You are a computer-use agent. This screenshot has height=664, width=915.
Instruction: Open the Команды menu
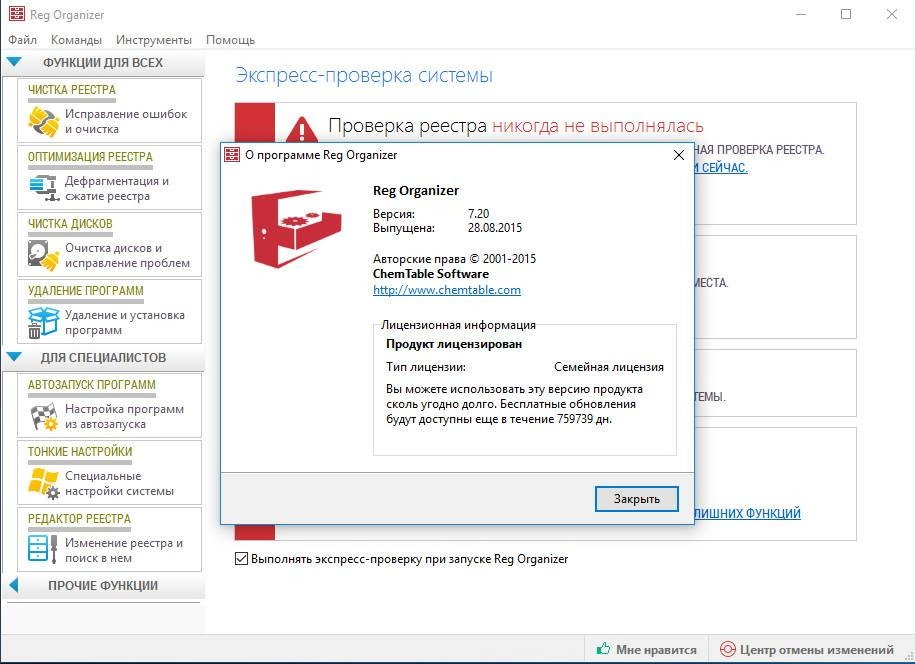pos(76,40)
